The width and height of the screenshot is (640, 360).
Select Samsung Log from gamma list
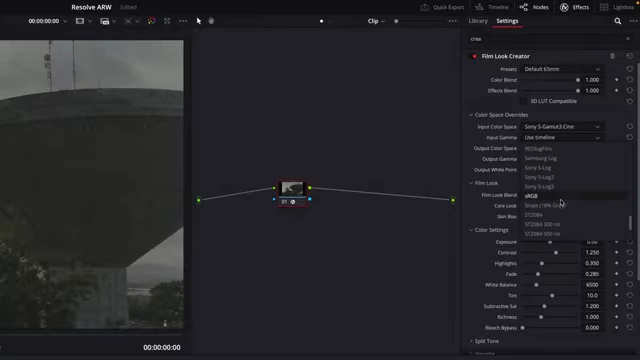tap(540, 158)
